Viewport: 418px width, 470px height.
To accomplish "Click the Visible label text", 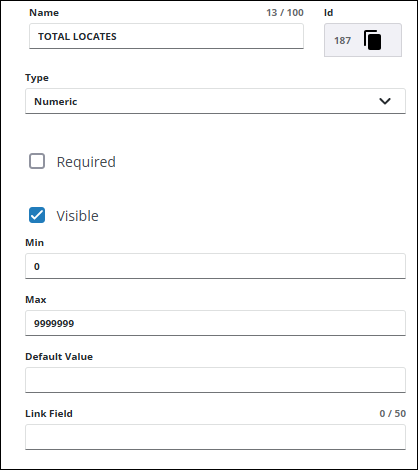I will pos(77,216).
